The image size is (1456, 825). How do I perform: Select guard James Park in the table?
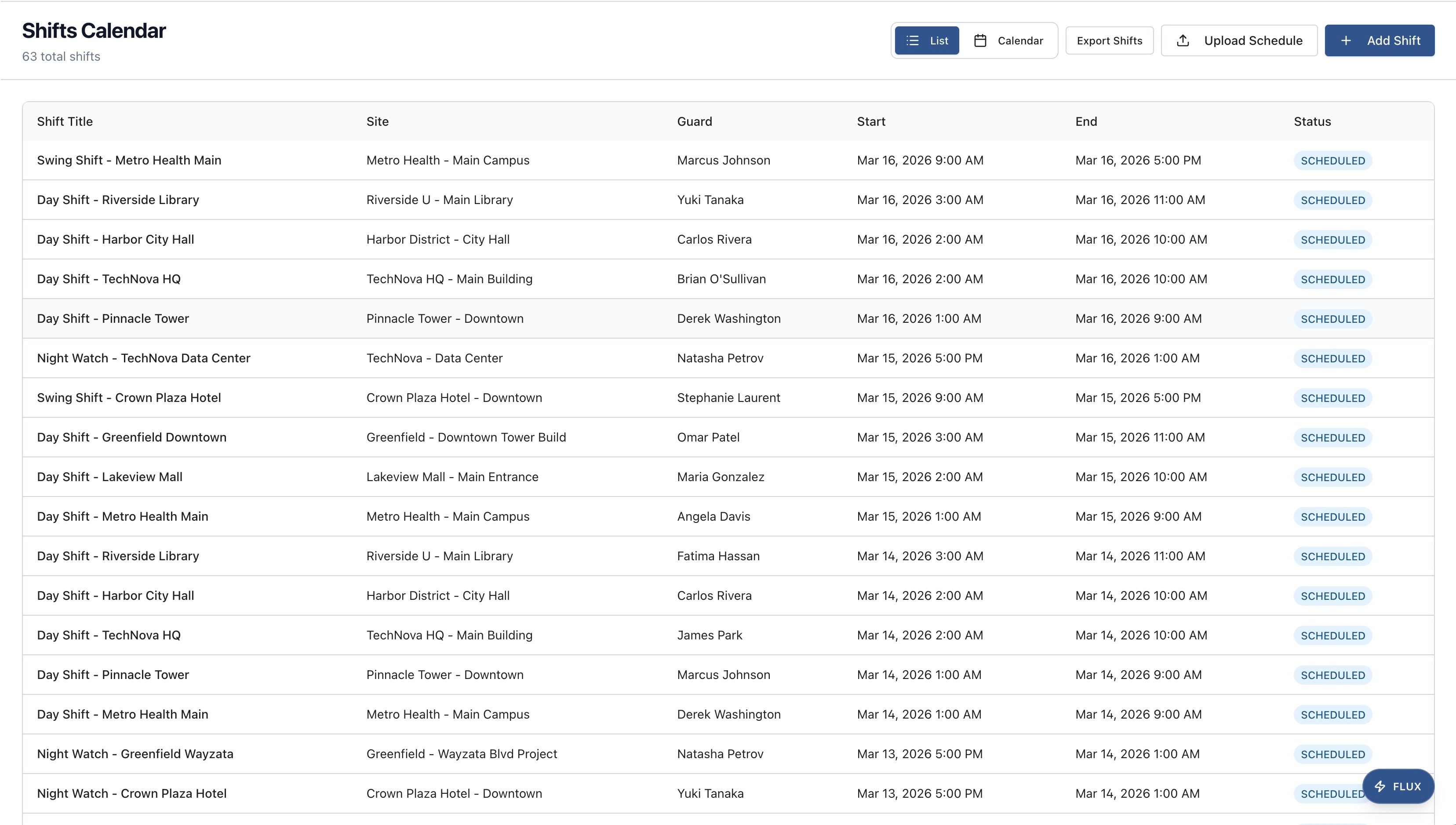709,635
